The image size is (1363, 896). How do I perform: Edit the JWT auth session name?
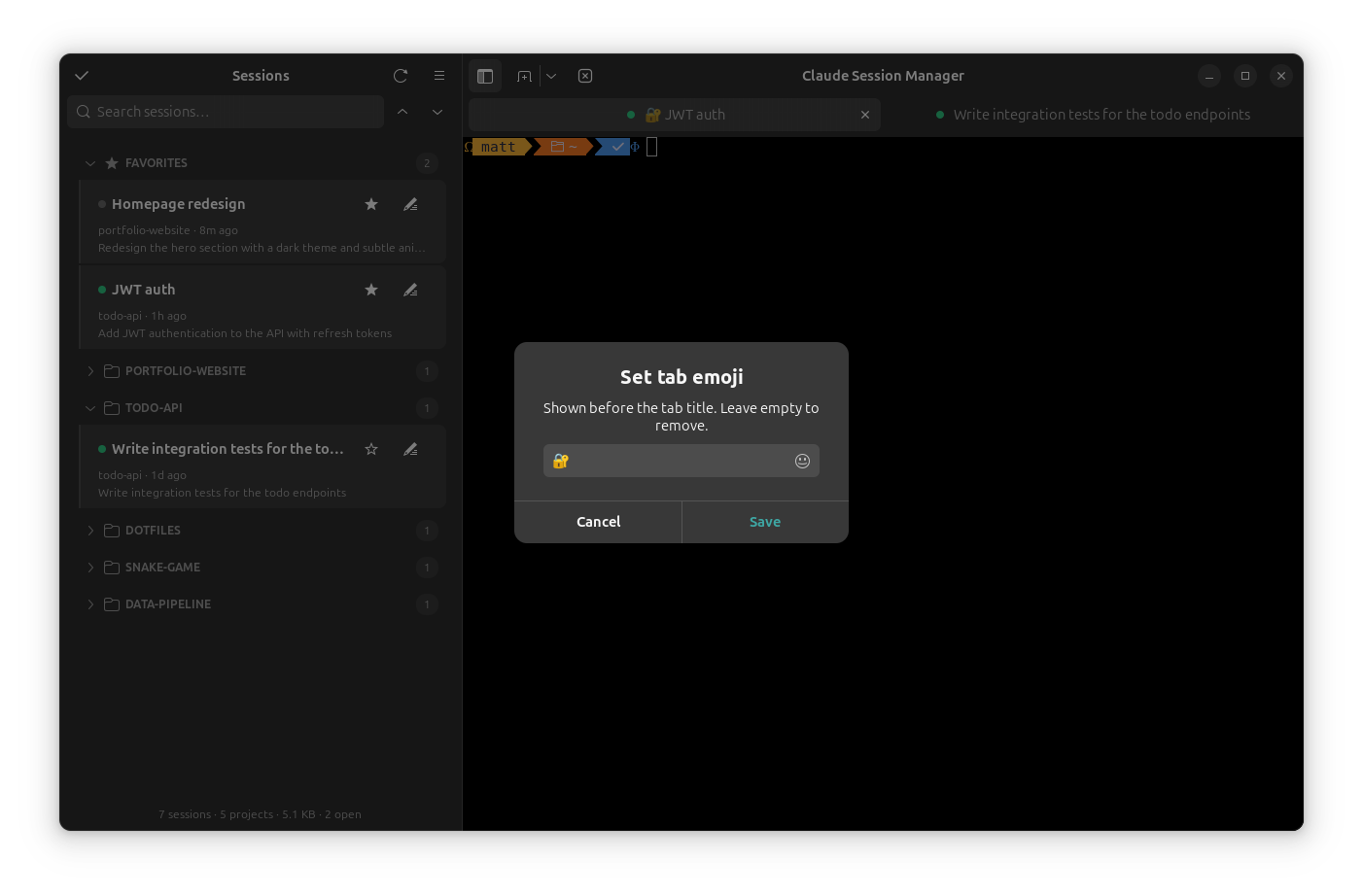click(410, 290)
